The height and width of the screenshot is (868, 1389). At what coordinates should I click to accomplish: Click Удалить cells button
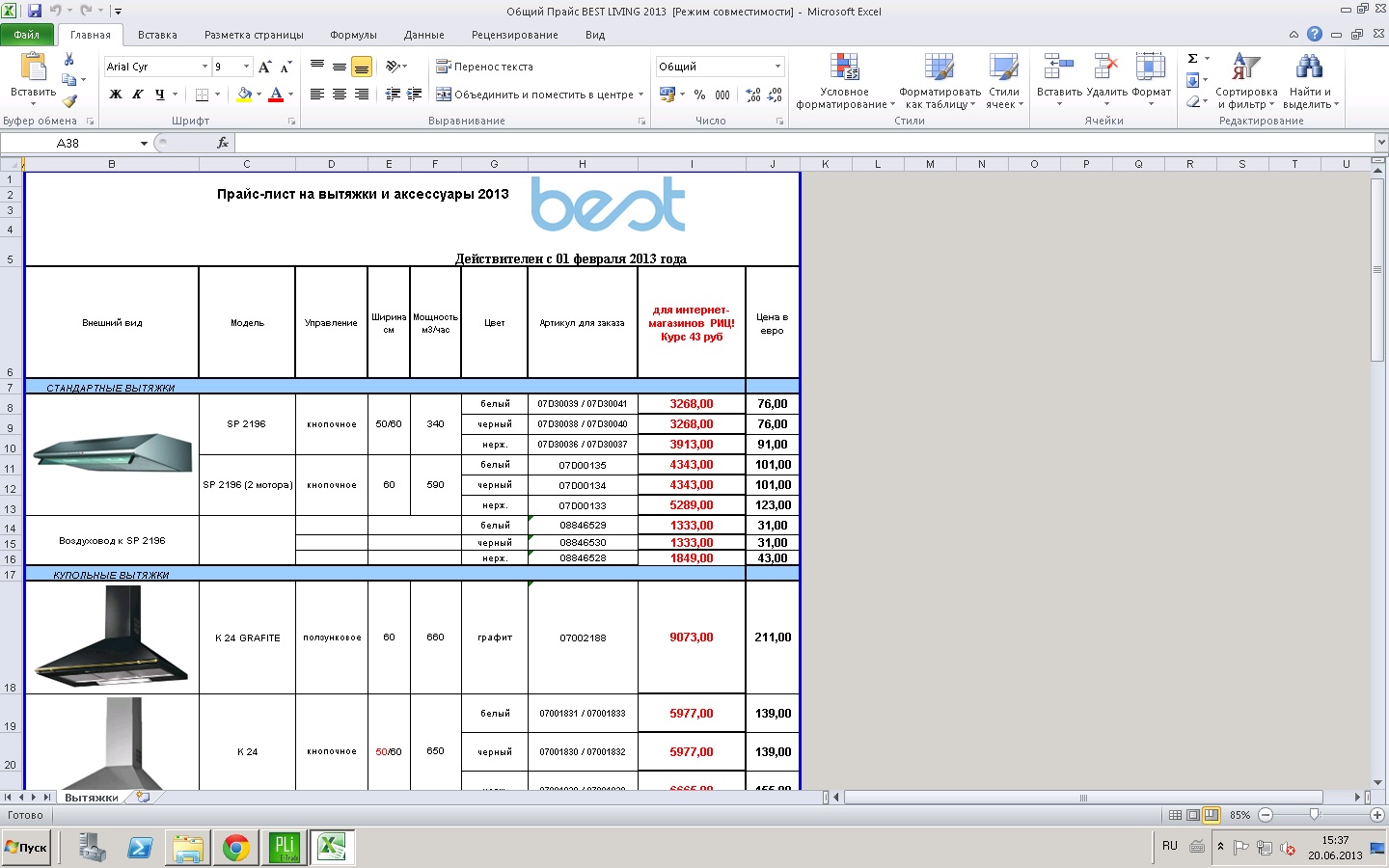[1106, 81]
